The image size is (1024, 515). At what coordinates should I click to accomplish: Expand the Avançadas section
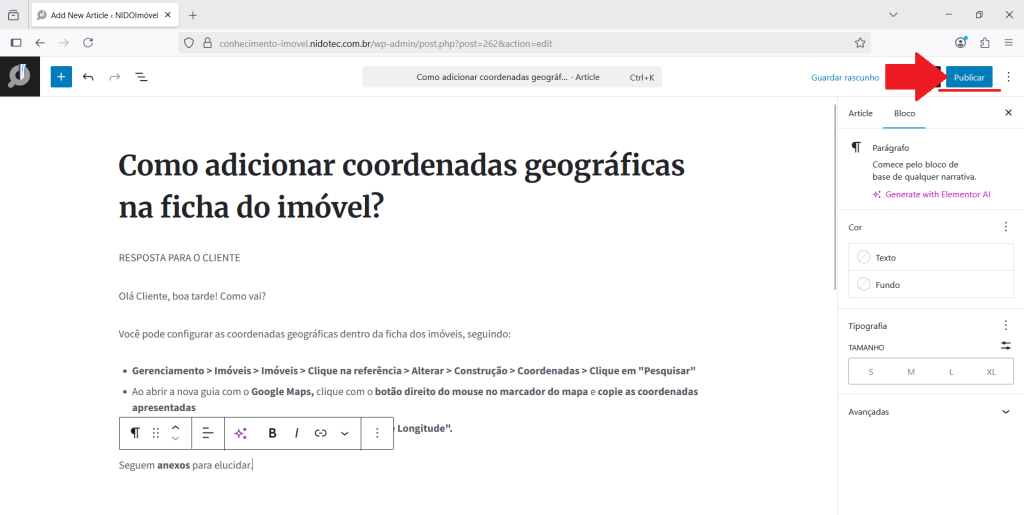(x=929, y=412)
